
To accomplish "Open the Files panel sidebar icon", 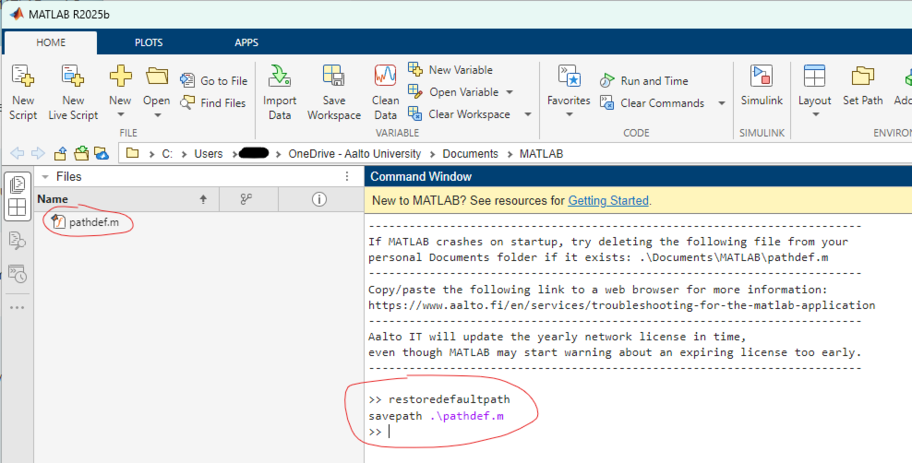I will (17, 184).
